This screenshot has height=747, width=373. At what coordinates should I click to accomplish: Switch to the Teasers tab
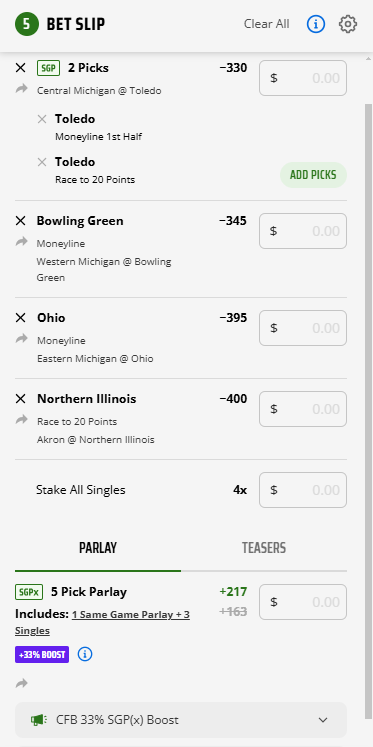click(264, 548)
